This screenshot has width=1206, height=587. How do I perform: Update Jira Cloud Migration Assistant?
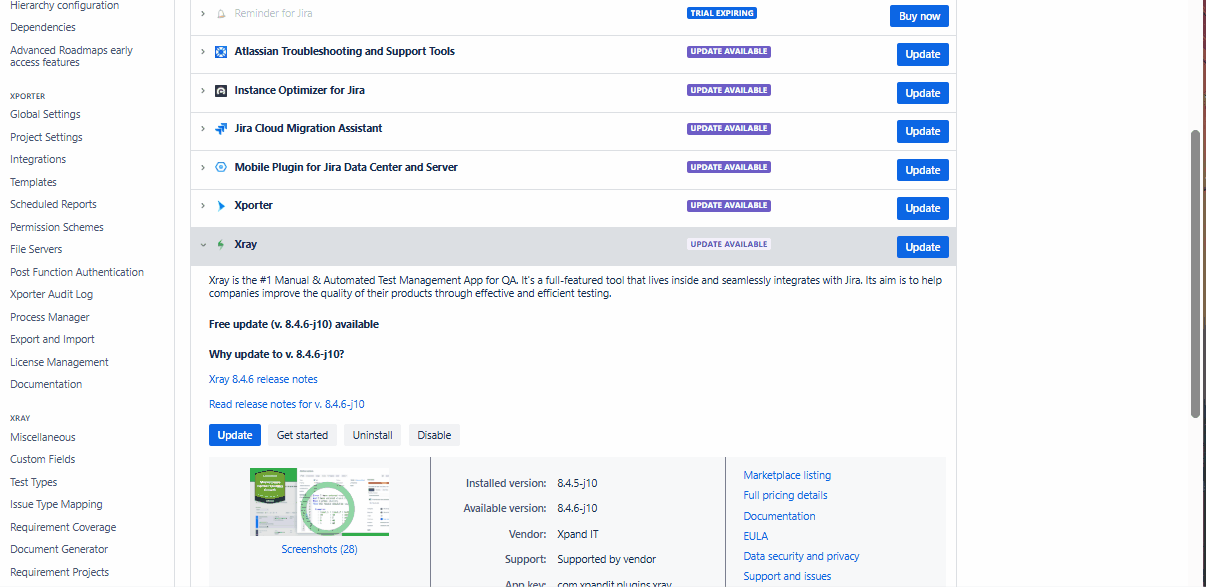click(923, 132)
